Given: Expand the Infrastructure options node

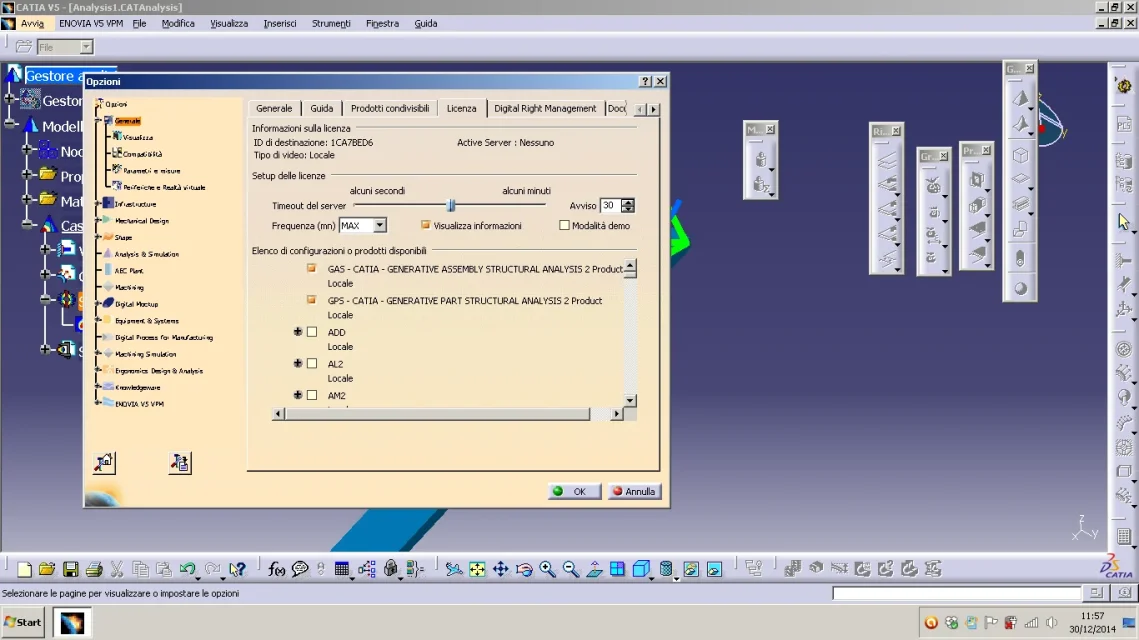Looking at the screenshot, I should (x=98, y=204).
